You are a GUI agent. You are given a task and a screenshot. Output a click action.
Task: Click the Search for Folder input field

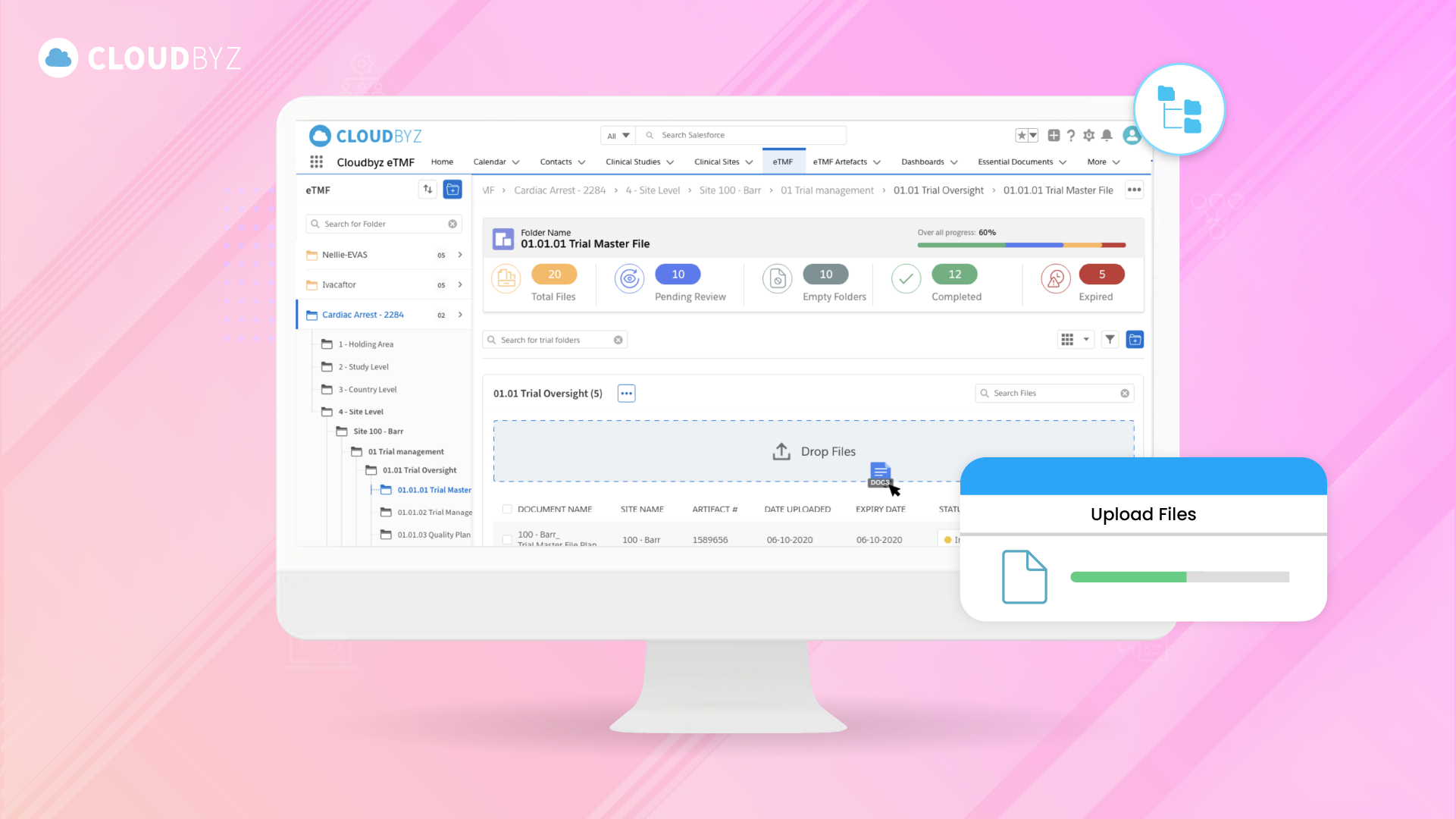(x=384, y=222)
